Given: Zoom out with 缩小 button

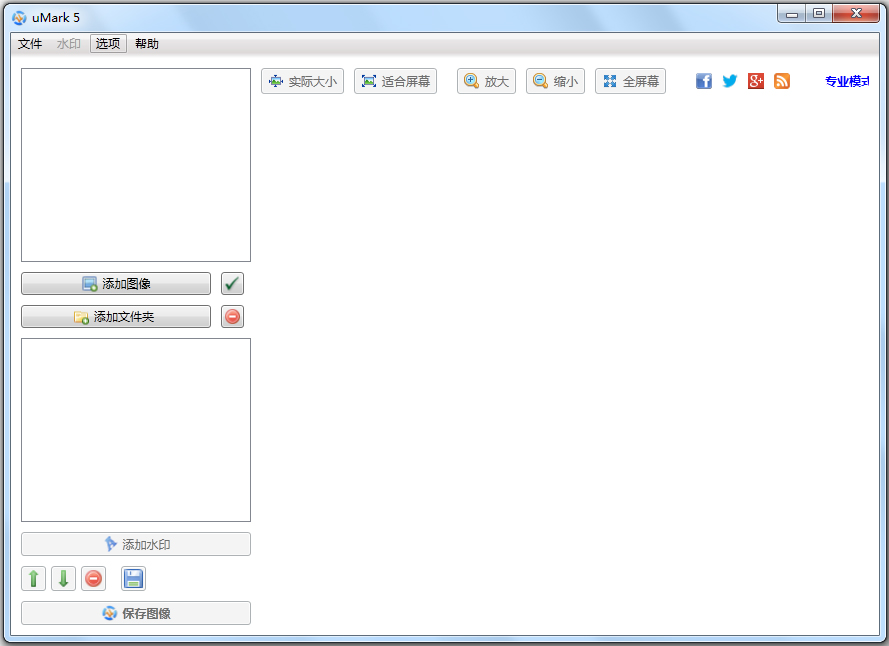Looking at the screenshot, I should coord(556,81).
